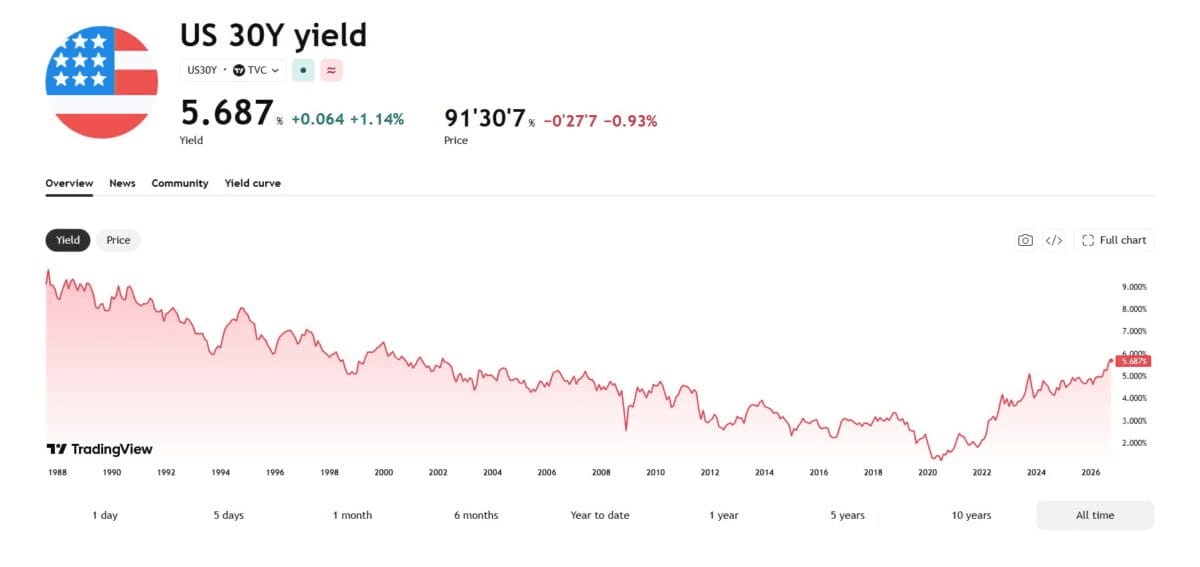
Task: Select the 6 months range
Action: tap(476, 515)
